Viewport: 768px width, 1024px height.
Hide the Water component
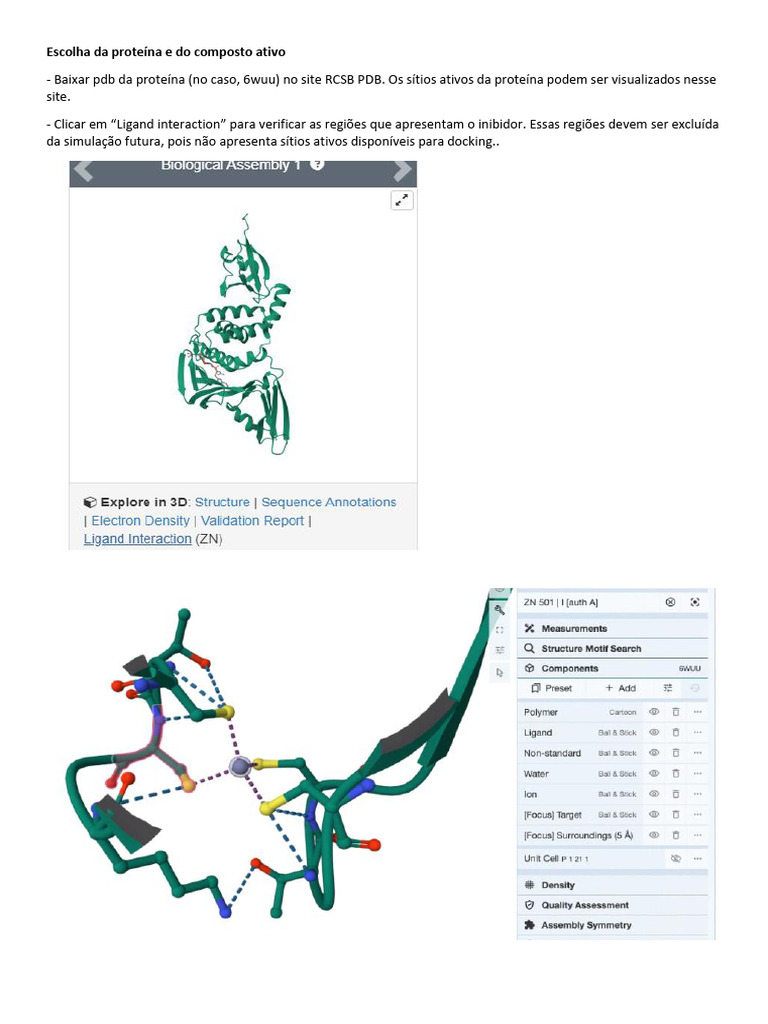pos(654,774)
